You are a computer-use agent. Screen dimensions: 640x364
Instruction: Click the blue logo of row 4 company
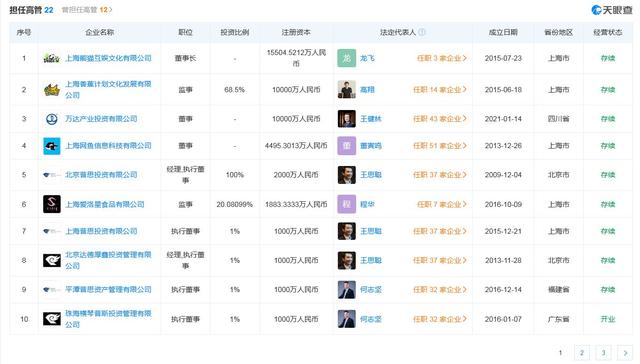tap(52, 146)
